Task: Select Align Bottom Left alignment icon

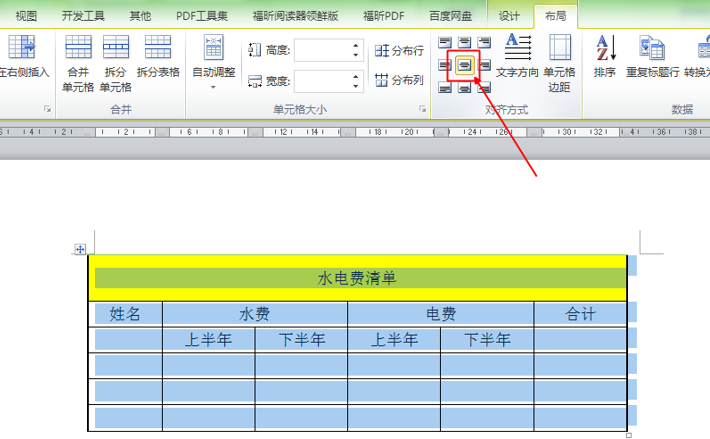Action: 445,87
